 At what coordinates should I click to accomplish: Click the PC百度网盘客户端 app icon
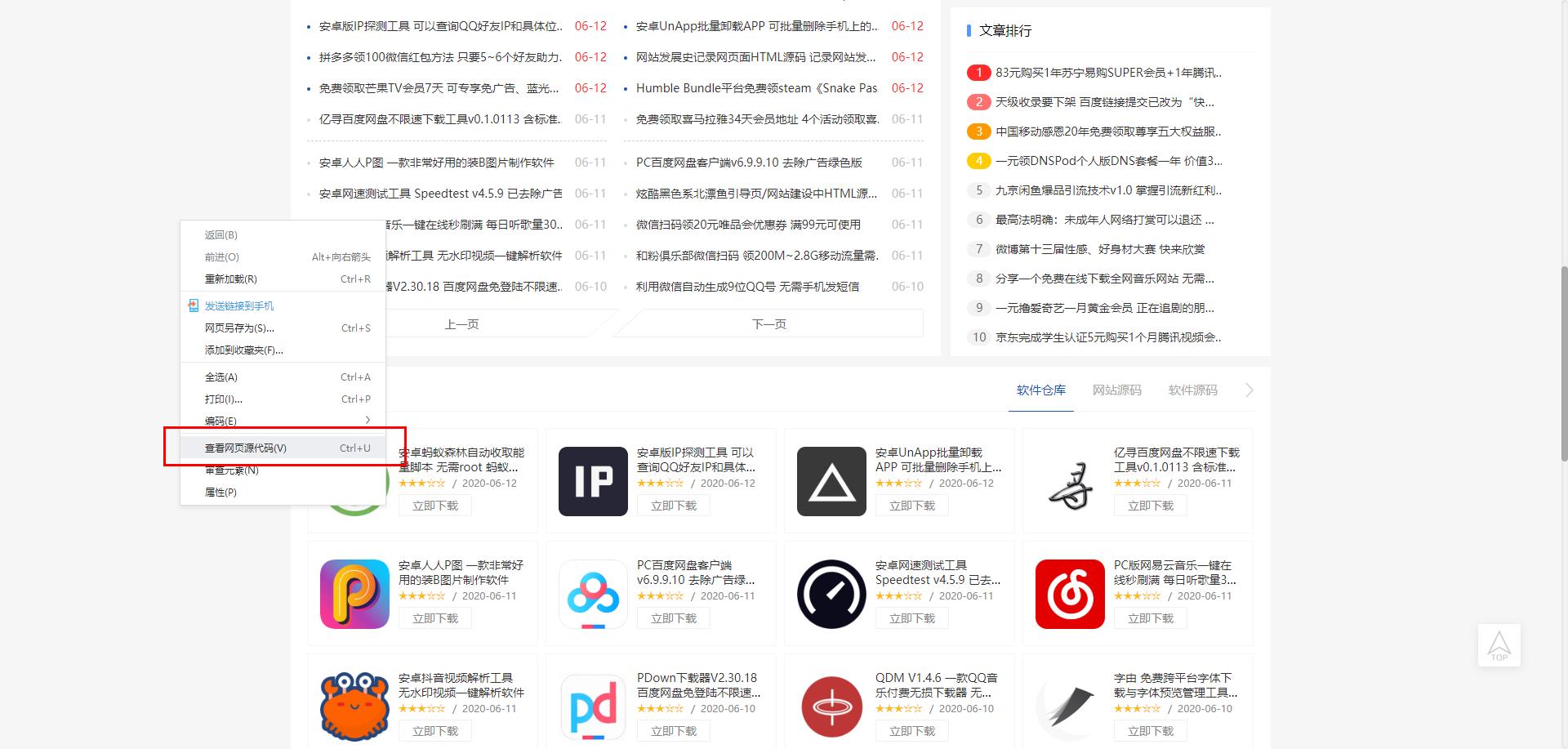pos(592,595)
